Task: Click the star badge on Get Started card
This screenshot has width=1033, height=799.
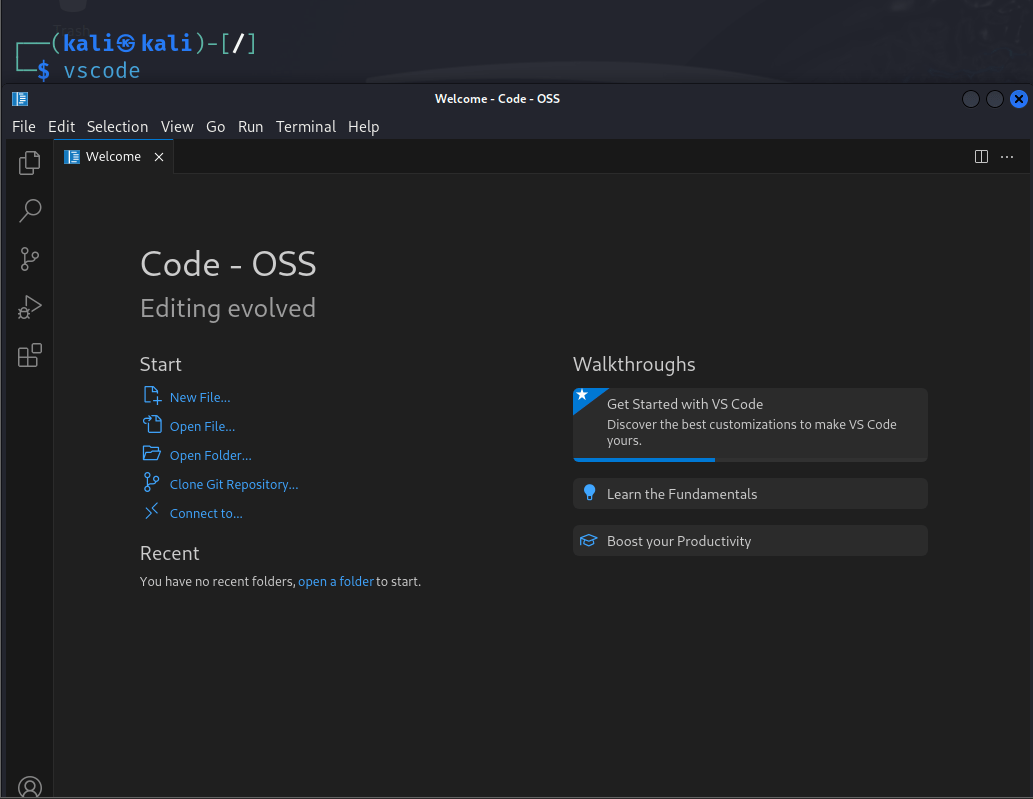Action: click(582, 395)
